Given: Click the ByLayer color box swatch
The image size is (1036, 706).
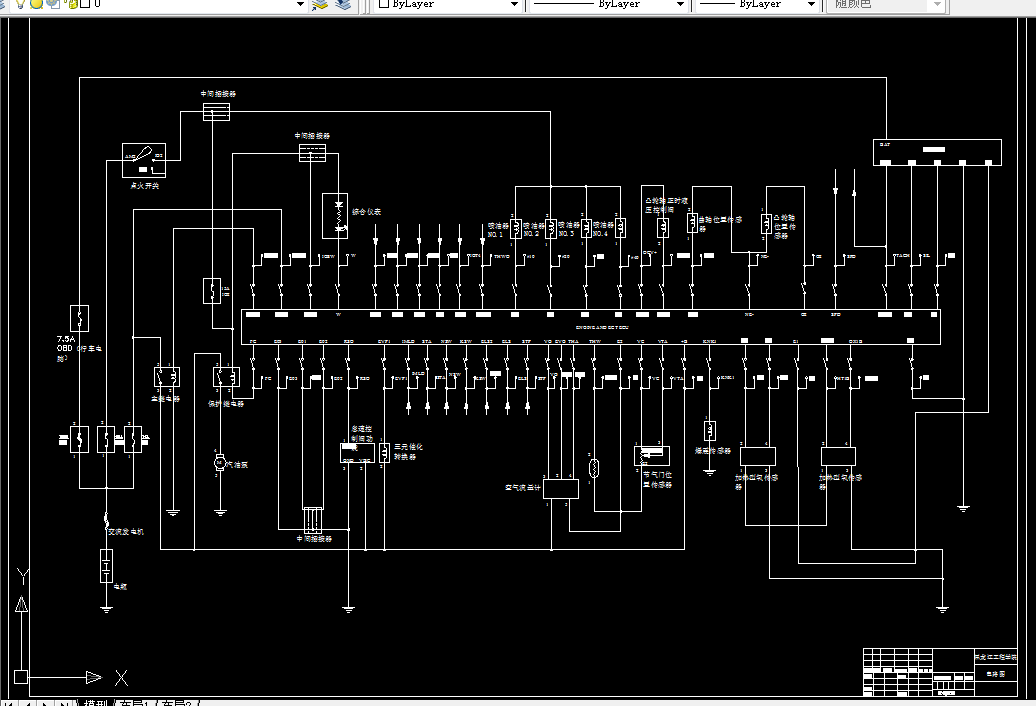Looking at the screenshot, I should 384,4.
